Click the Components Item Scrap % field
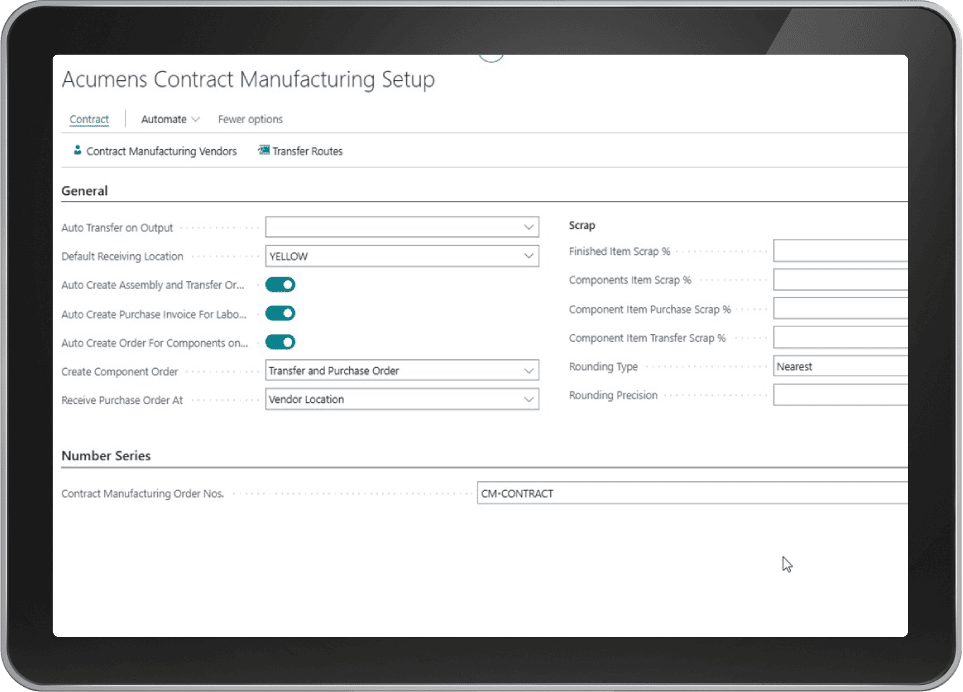Image resolution: width=963 pixels, height=692 pixels. (x=840, y=279)
